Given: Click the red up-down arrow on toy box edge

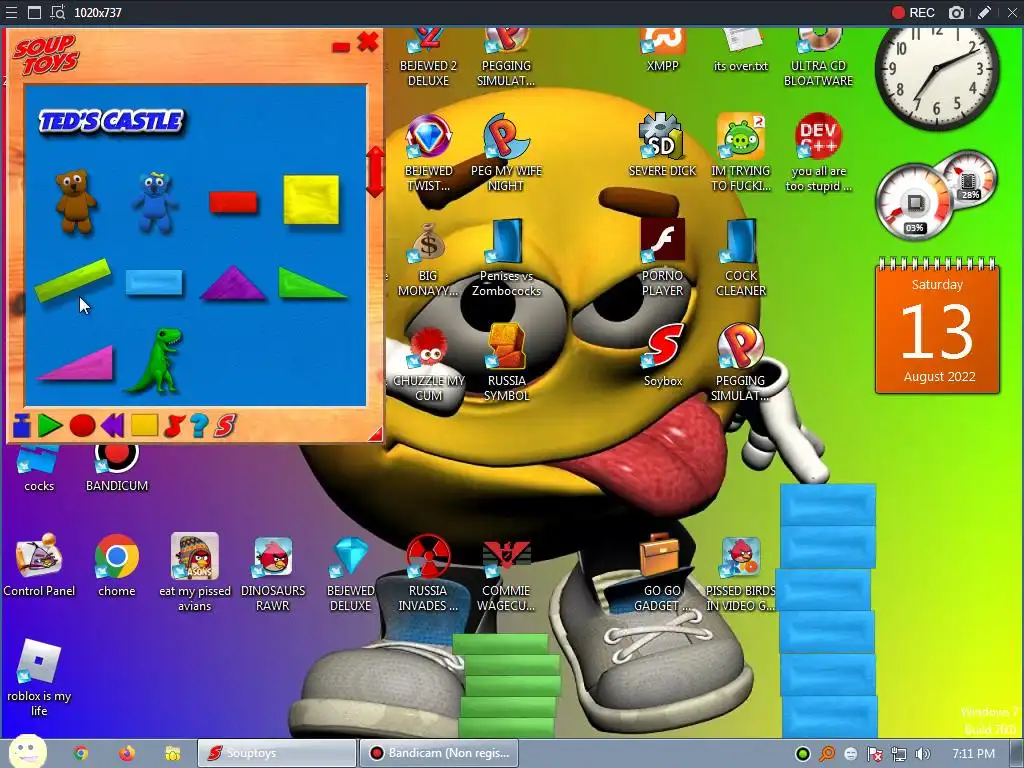Looking at the screenshot, I should 375,172.
